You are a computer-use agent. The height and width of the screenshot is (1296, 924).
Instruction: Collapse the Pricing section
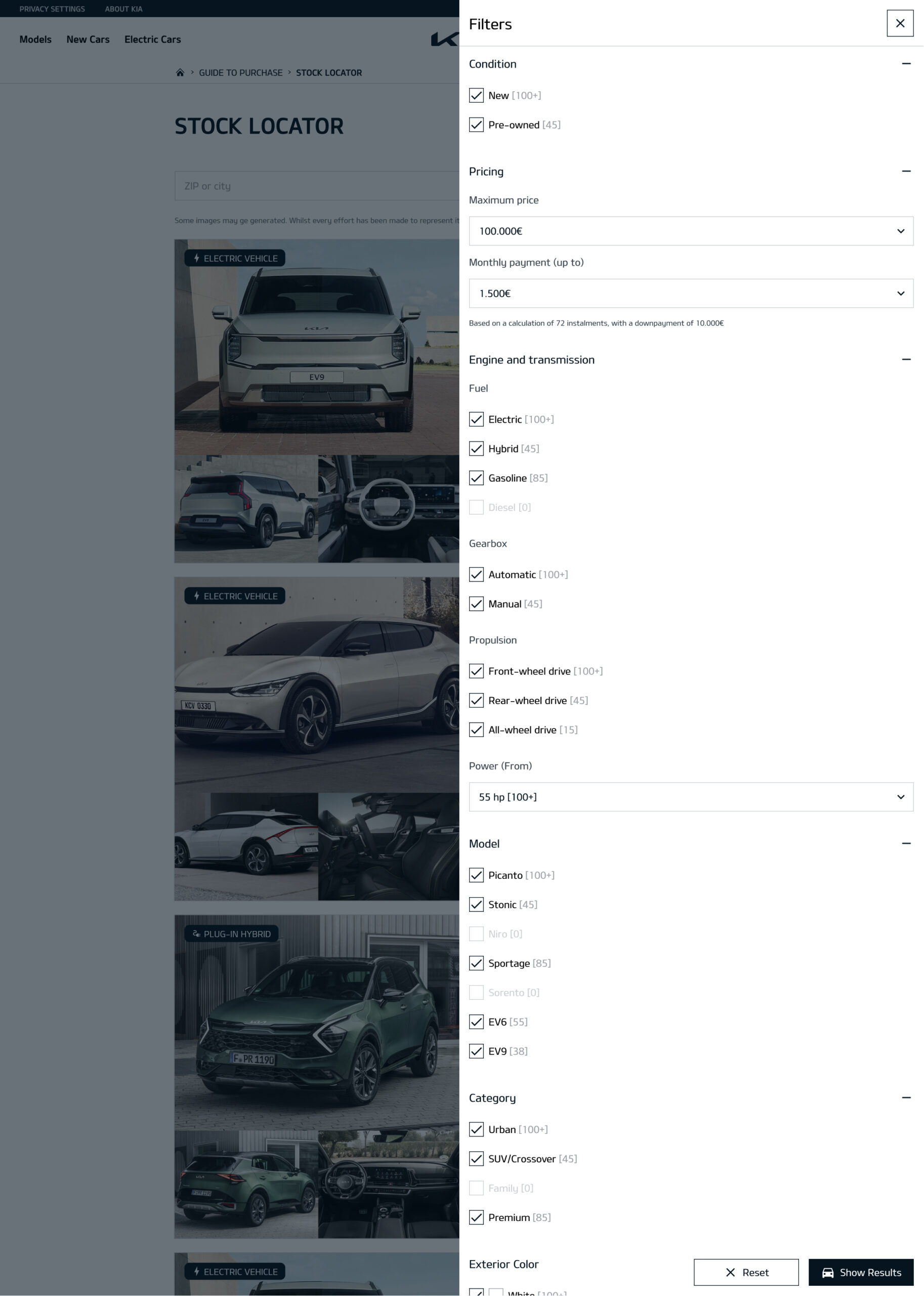tap(906, 171)
